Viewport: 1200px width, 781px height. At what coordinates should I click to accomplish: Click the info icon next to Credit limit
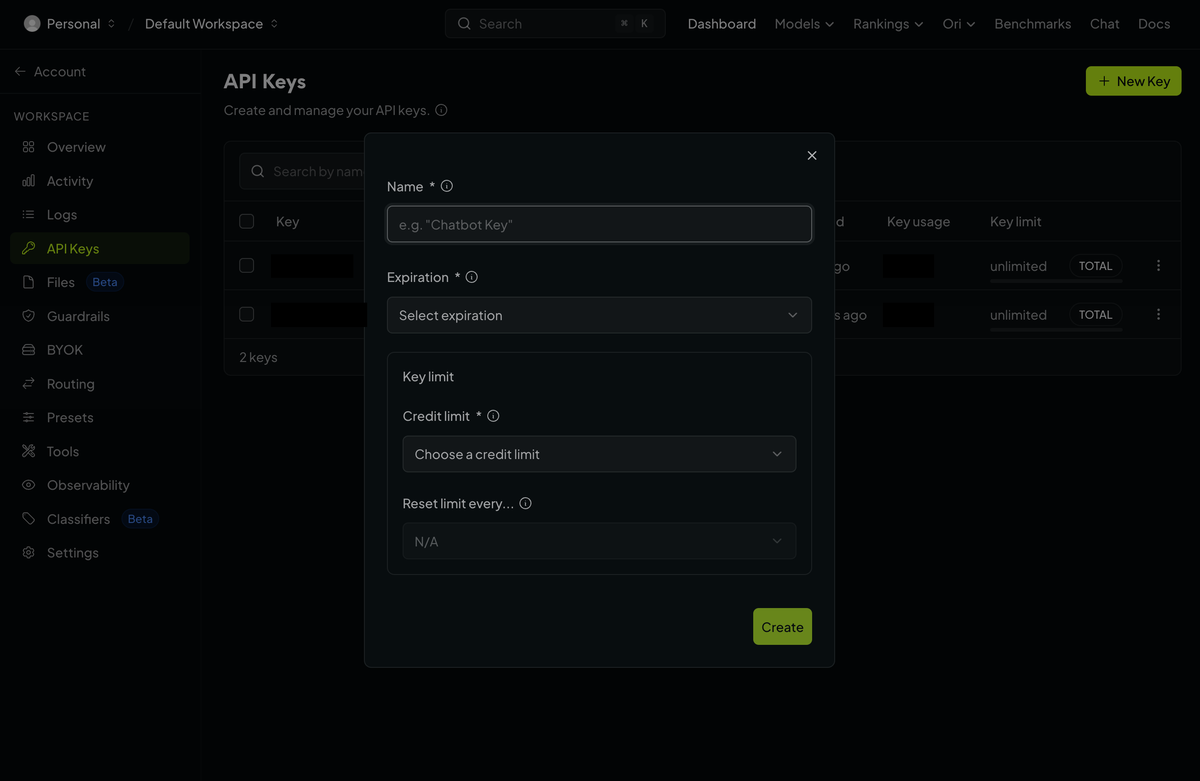point(493,416)
